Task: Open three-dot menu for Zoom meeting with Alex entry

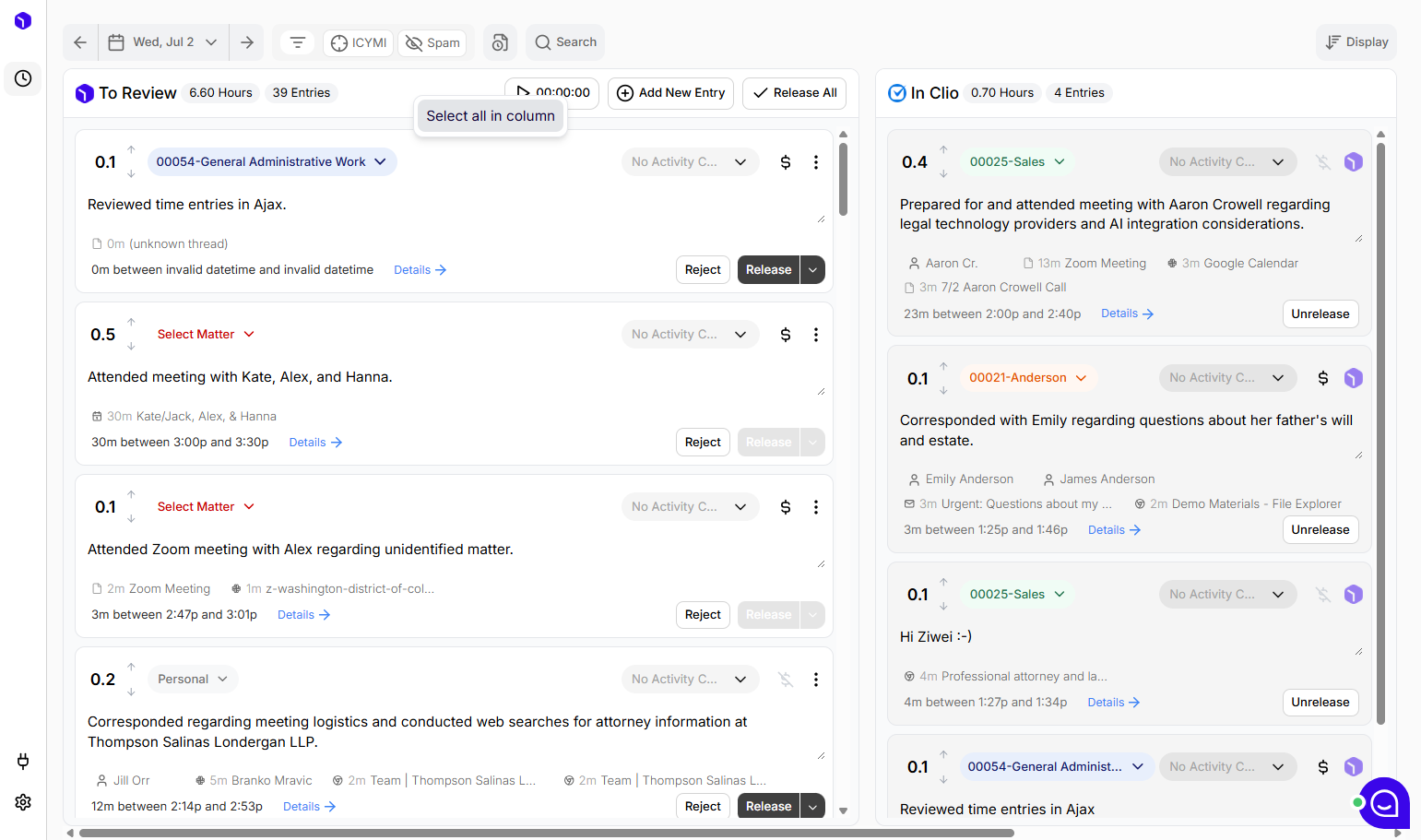Action: tap(816, 507)
